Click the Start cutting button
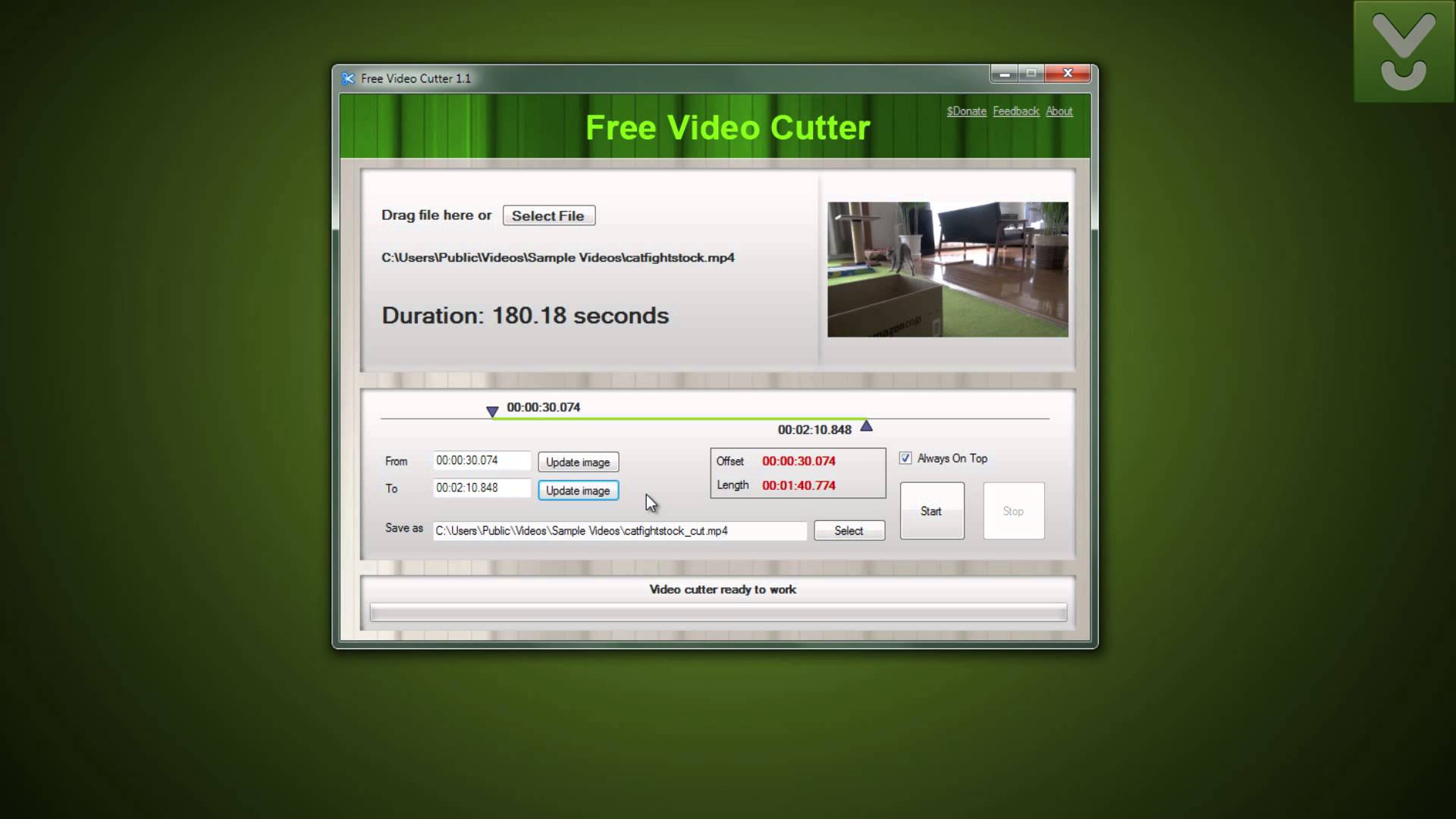The width and height of the screenshot is (1456, 819). point(930,510)
